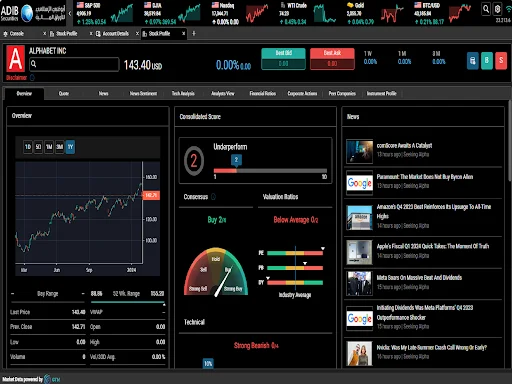This screenshot has width=512, height=384.
Task: Click the score 2 marker on Underperform bar
Action: point(236,160)
